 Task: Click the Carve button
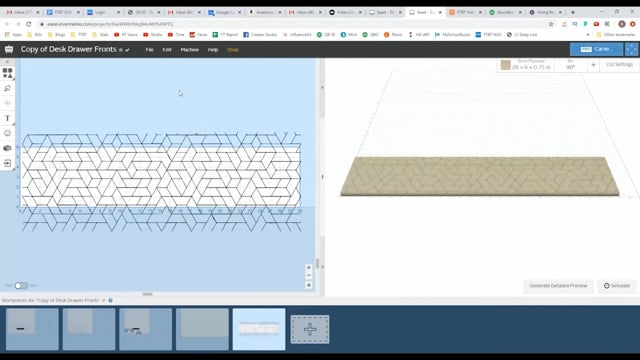click(596, 49)
